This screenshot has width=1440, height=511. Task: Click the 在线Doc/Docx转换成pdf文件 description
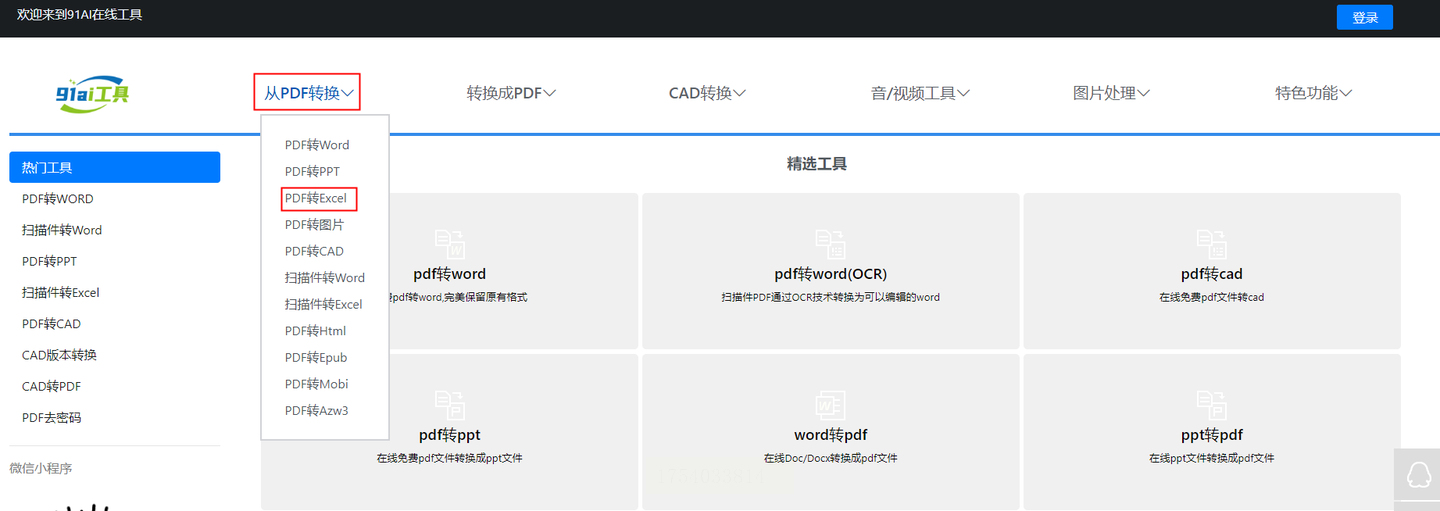(x=830, y=458)
